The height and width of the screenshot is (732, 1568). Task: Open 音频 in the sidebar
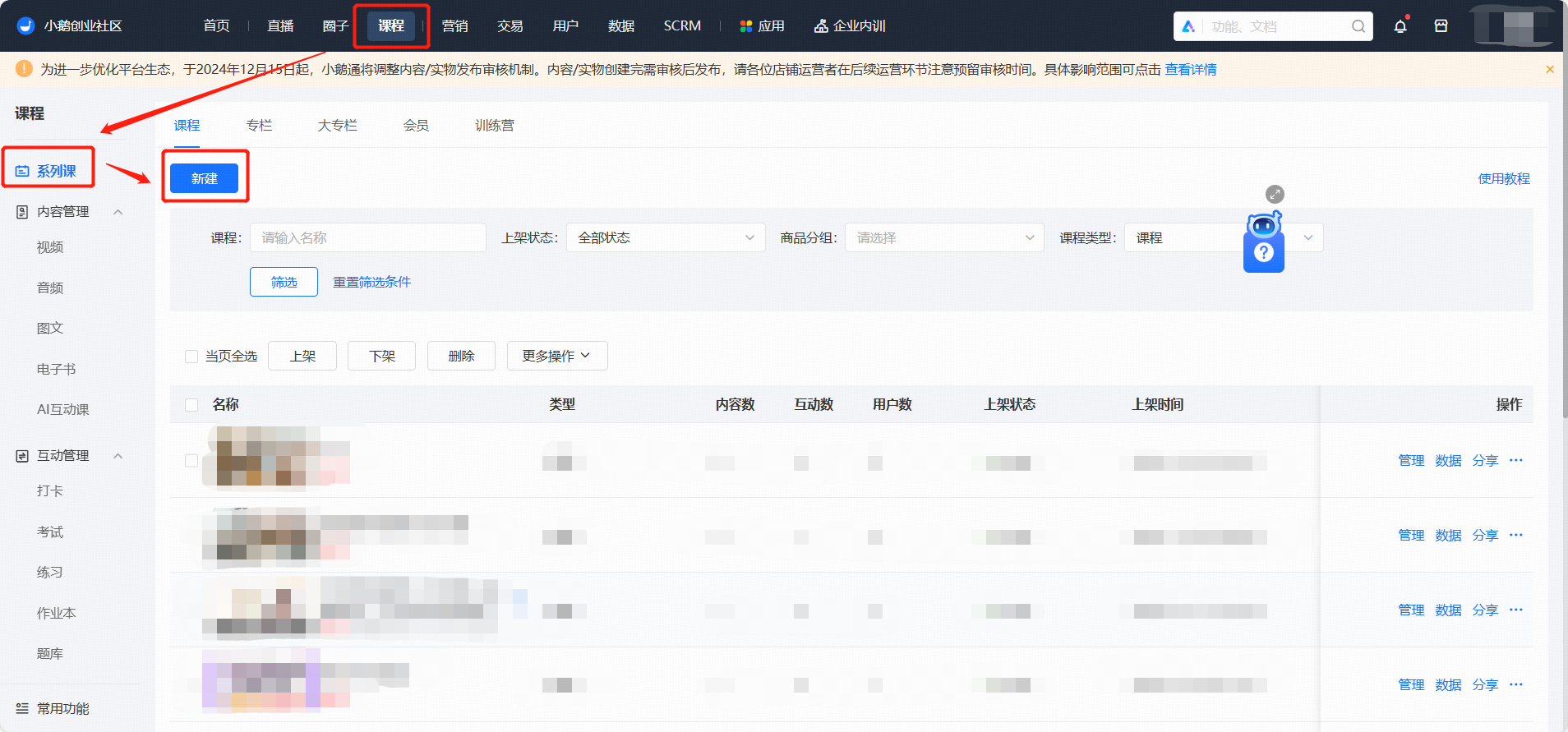click(x=50, y=288)
